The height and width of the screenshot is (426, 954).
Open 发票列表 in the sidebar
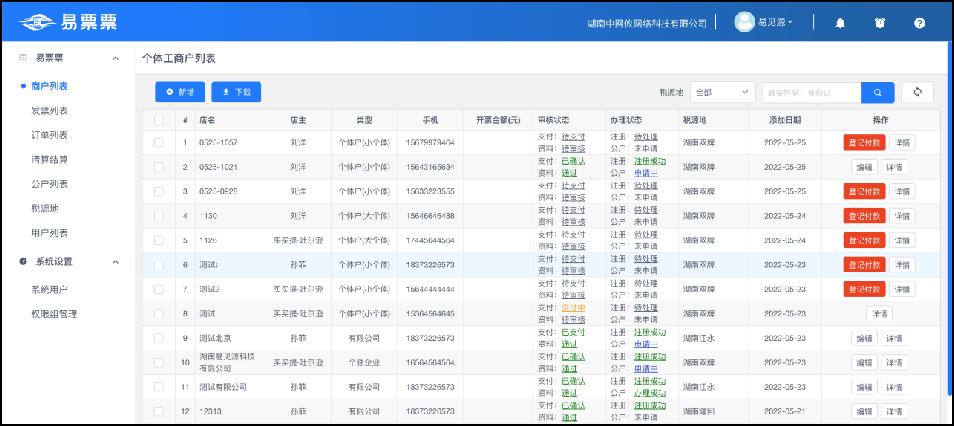tap(49, 111)
